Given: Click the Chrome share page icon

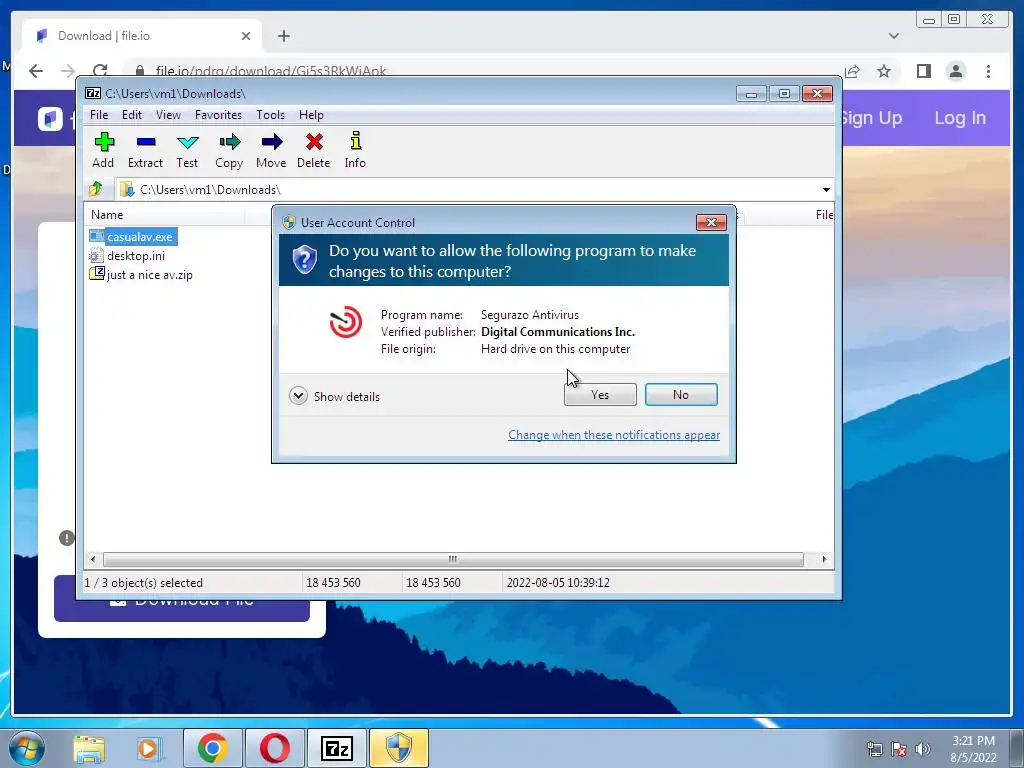Looking at the screenshot, I should tap(852, 71).
